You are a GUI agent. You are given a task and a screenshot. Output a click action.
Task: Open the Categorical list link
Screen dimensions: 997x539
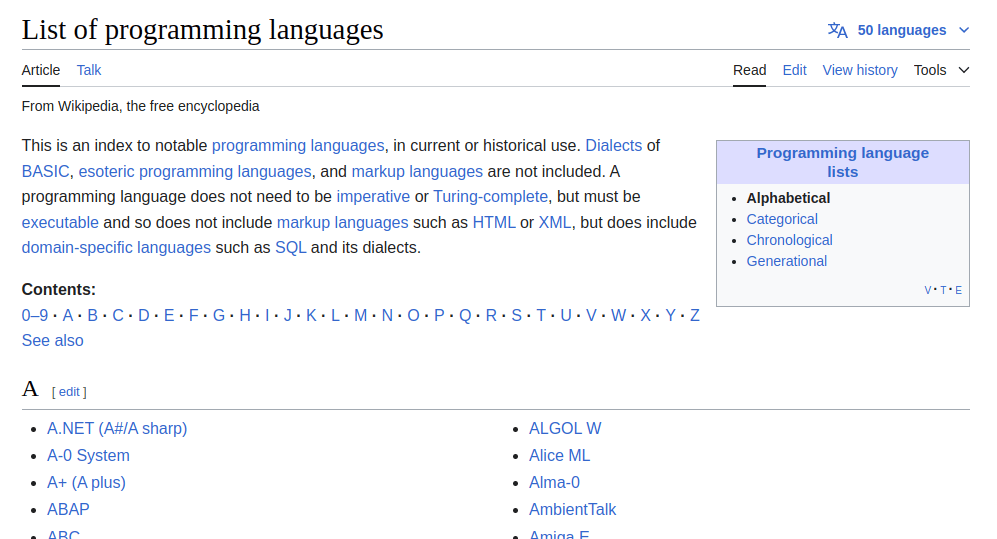(x=782, y=219)
